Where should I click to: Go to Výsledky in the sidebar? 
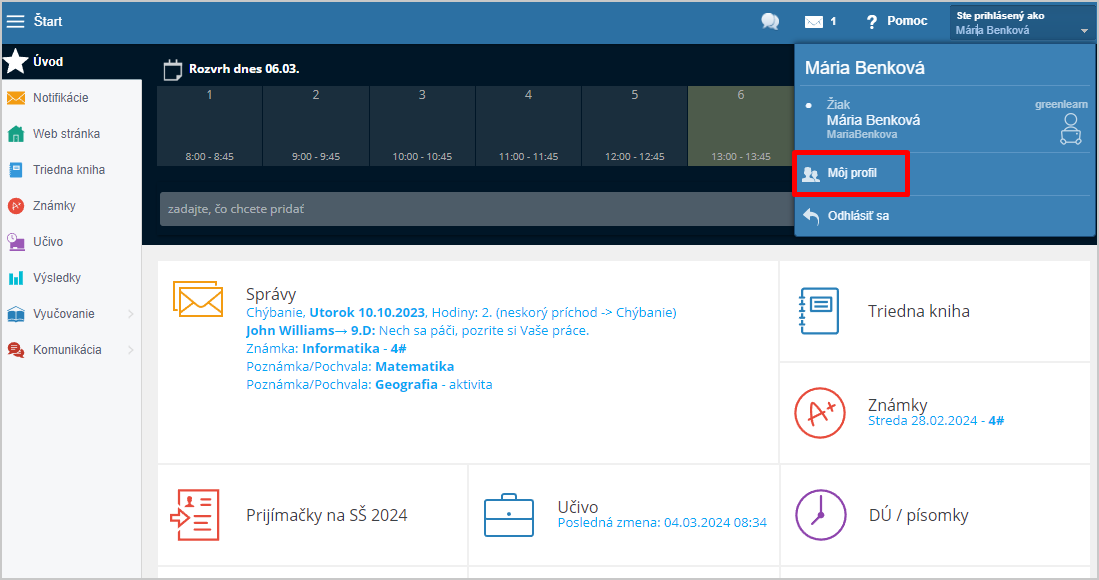pyautogui.click(x=56, y=278)
